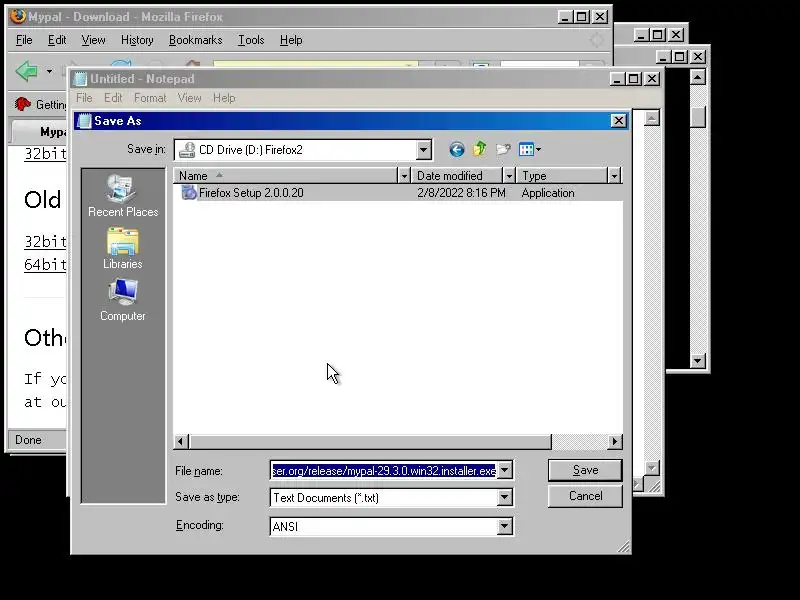Click the CD drive icon in Save in
This screenshot has height=600, width=800.
187,149
